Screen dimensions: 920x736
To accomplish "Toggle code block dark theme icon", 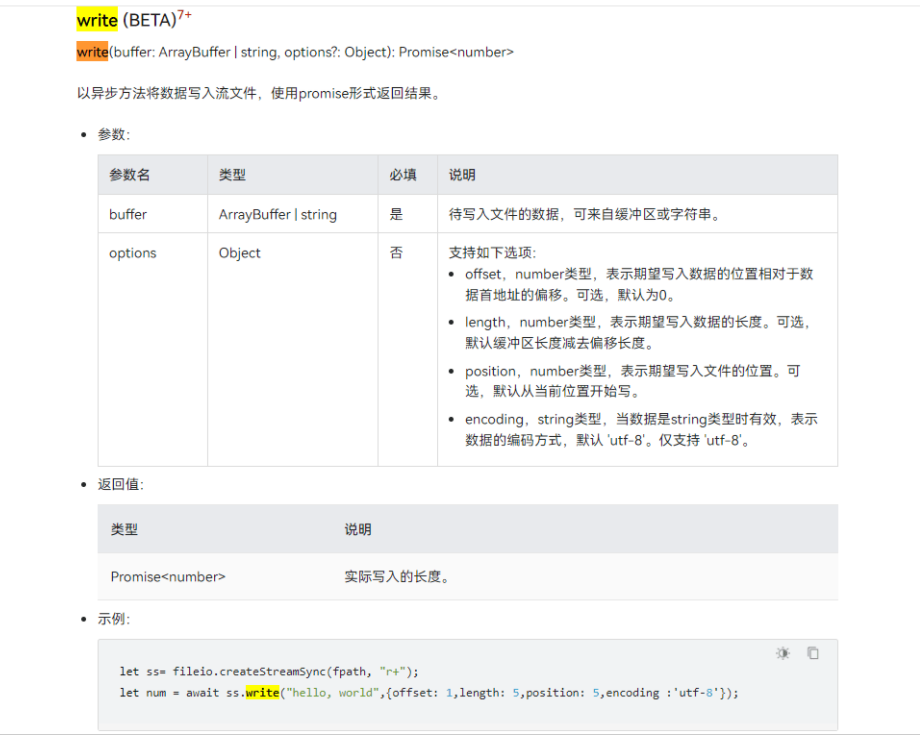I will (x=783, y=653).
